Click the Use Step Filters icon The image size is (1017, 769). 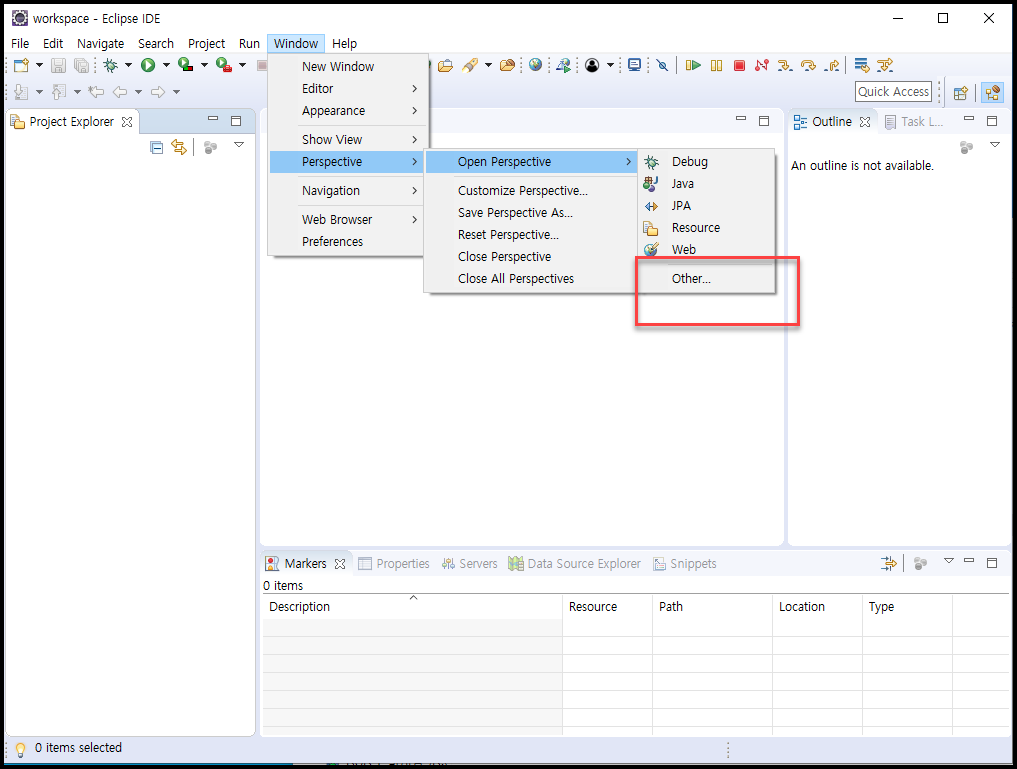pyautogui.click(x=885, y=65)
